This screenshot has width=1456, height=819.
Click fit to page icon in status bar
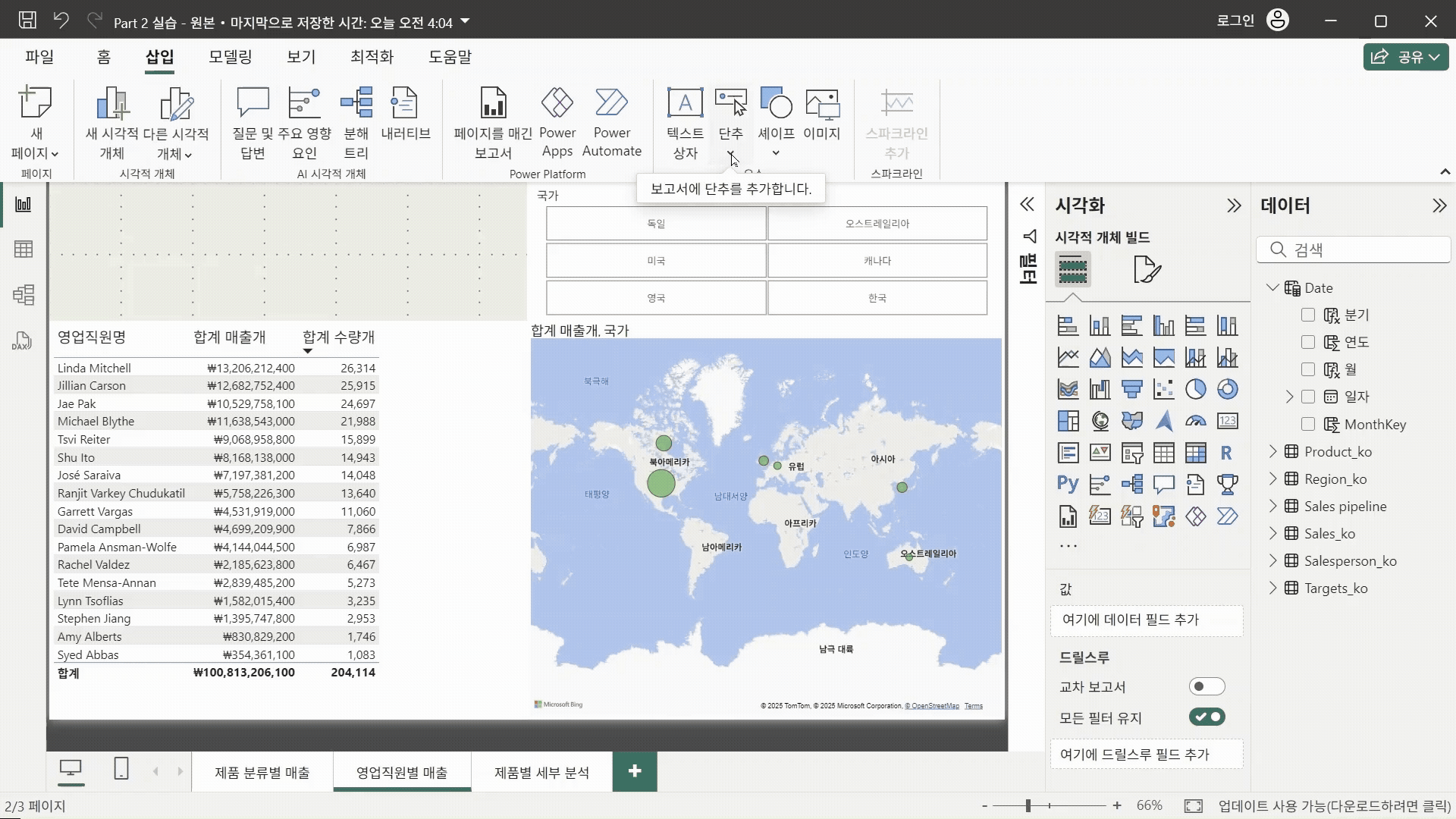pos(1193,806)
